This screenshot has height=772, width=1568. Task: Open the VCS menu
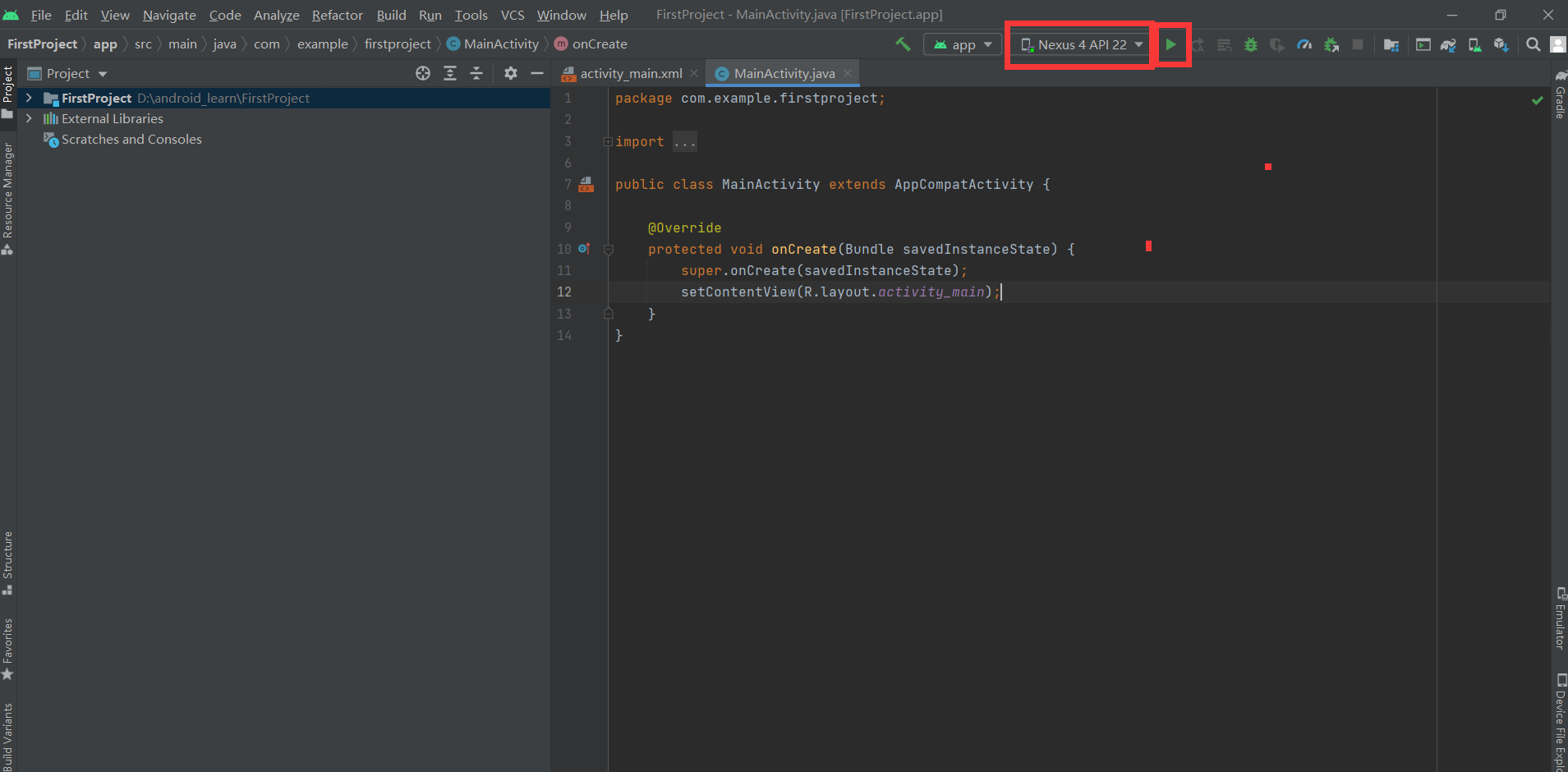pos(513,15)
